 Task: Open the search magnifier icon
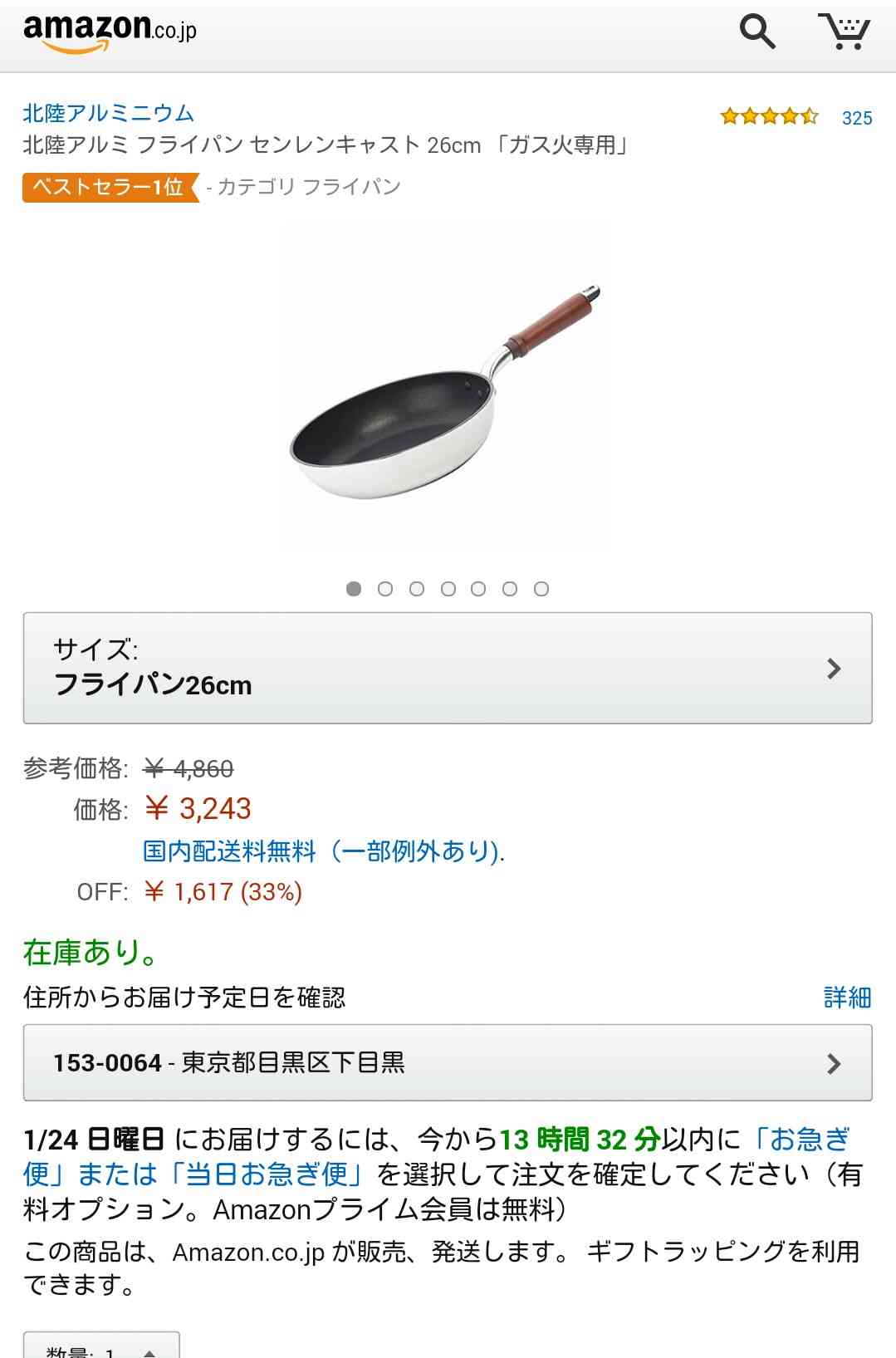click(757, 32)
